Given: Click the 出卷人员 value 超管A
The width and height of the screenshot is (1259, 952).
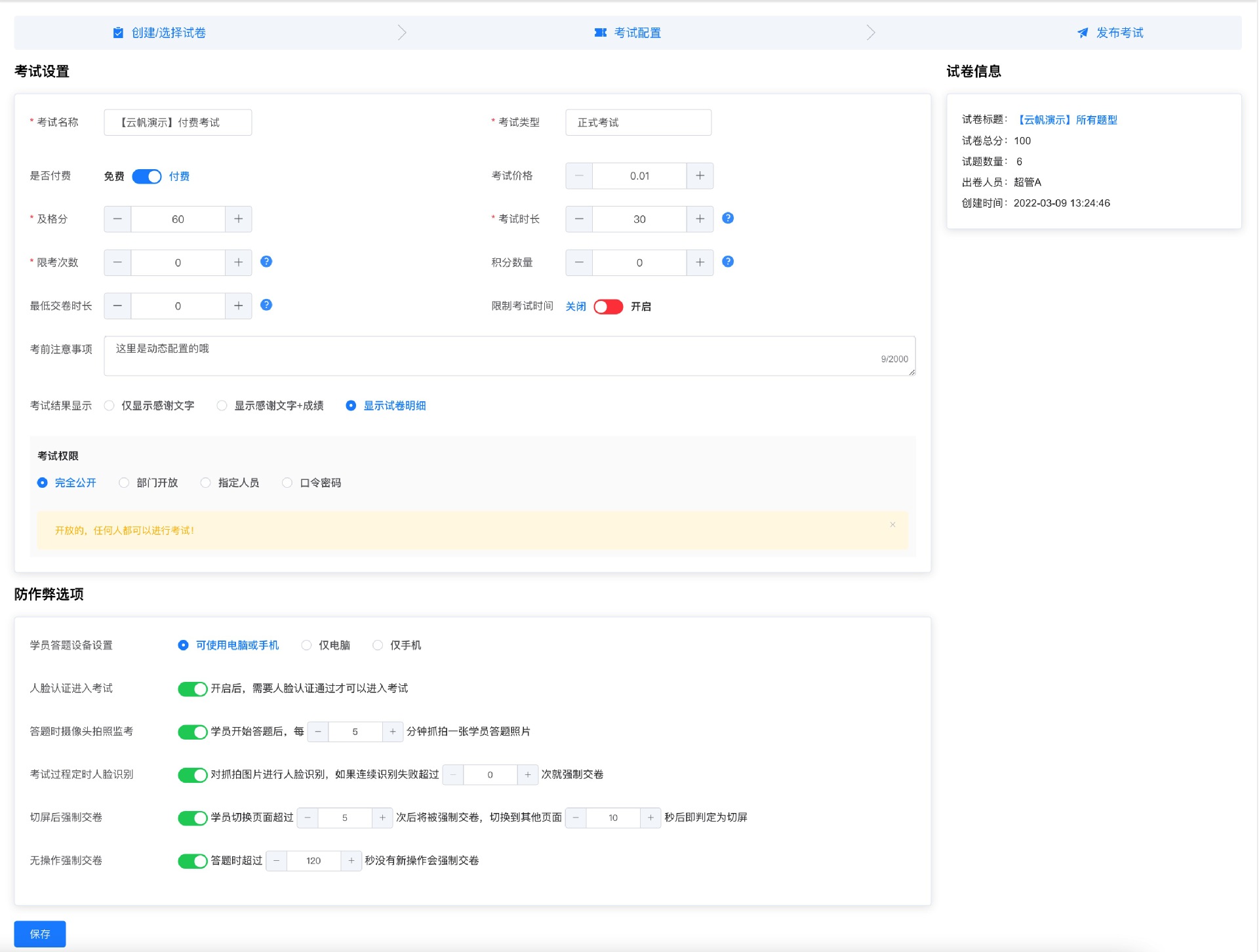Looking at the screenshot, I should coord(1027,182).
